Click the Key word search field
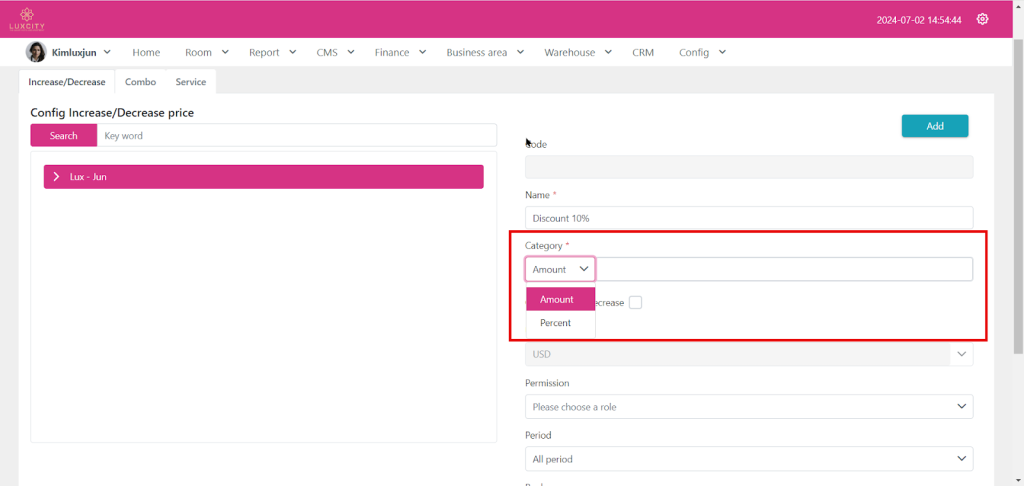The image size is (1024, 486). [x=296, y=135]
